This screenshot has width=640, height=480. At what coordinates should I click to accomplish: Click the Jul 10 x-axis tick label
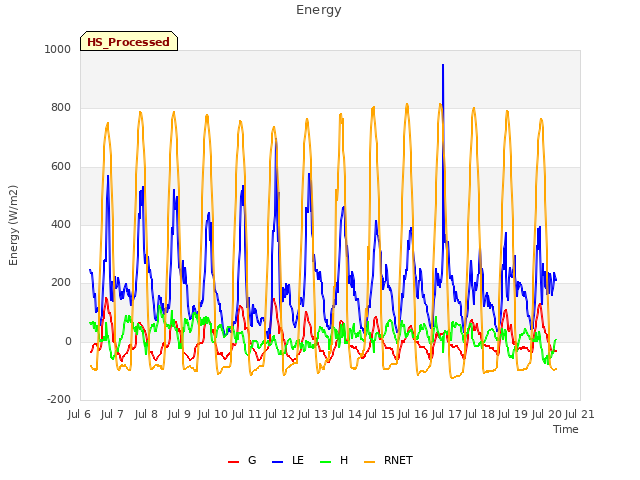[x=213, y=415]
